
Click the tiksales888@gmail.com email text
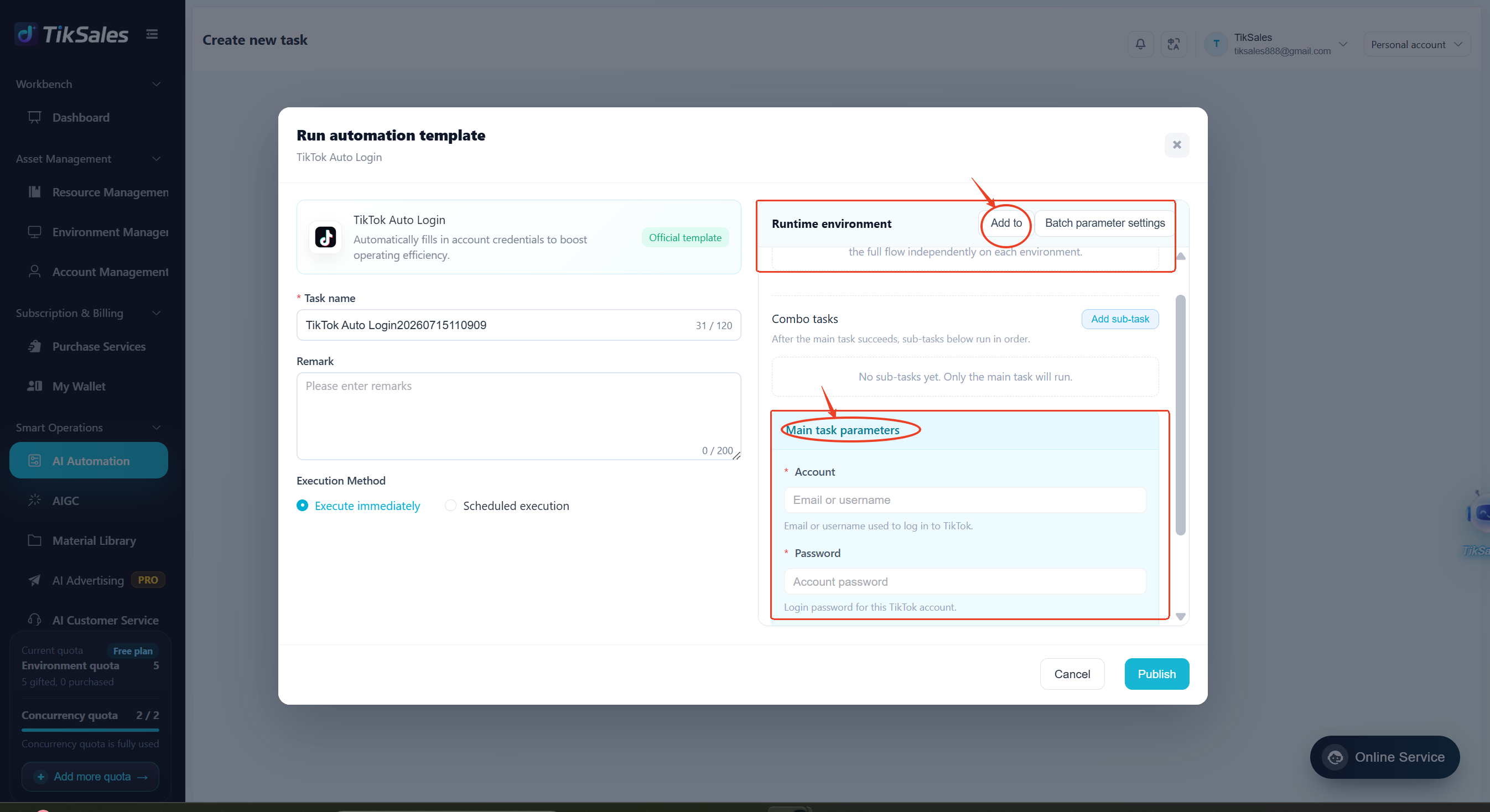tap(1282, 51)
